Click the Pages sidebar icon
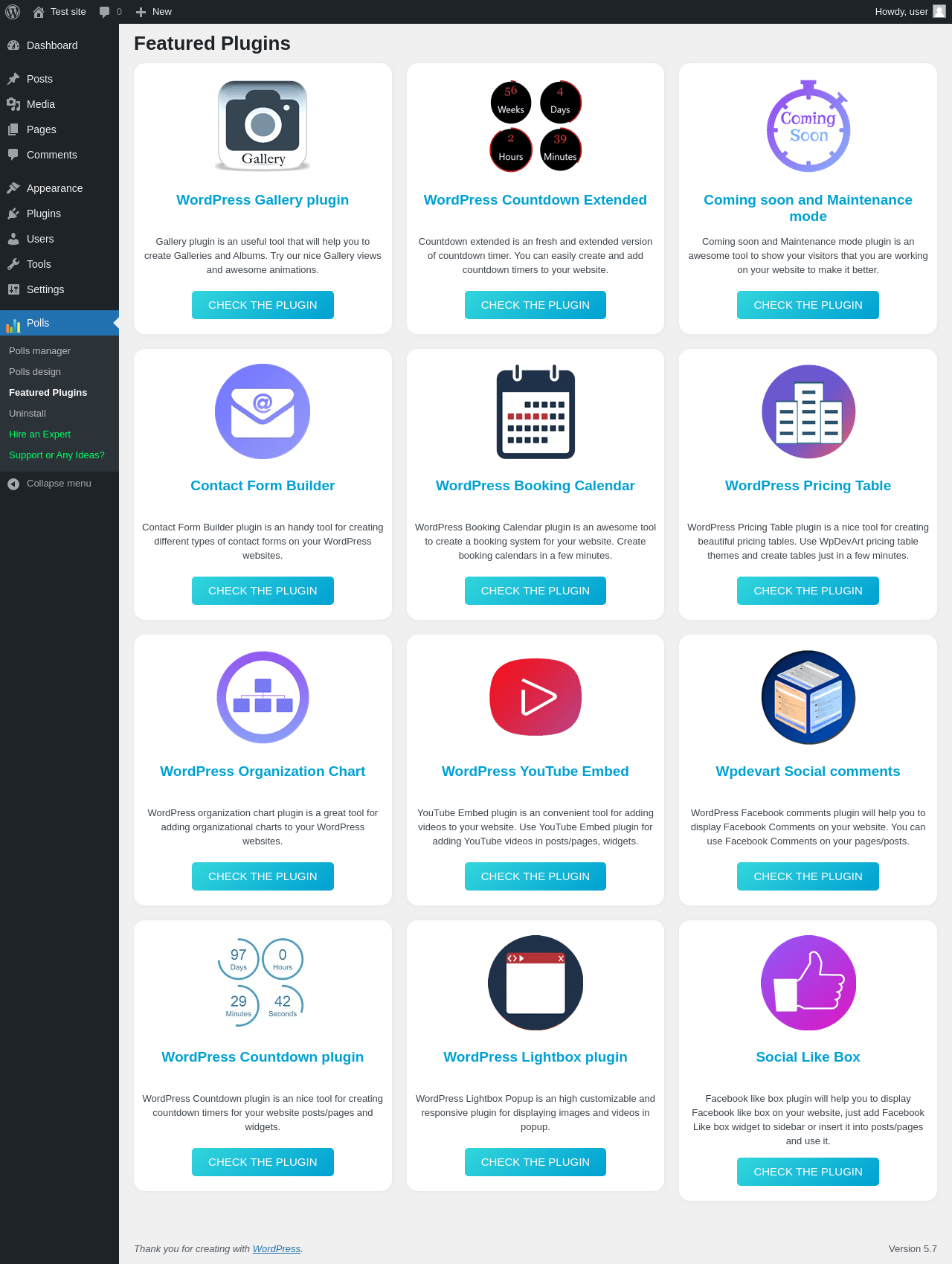Viewport: 952px width, 1264px height. (x=13, y=129)
